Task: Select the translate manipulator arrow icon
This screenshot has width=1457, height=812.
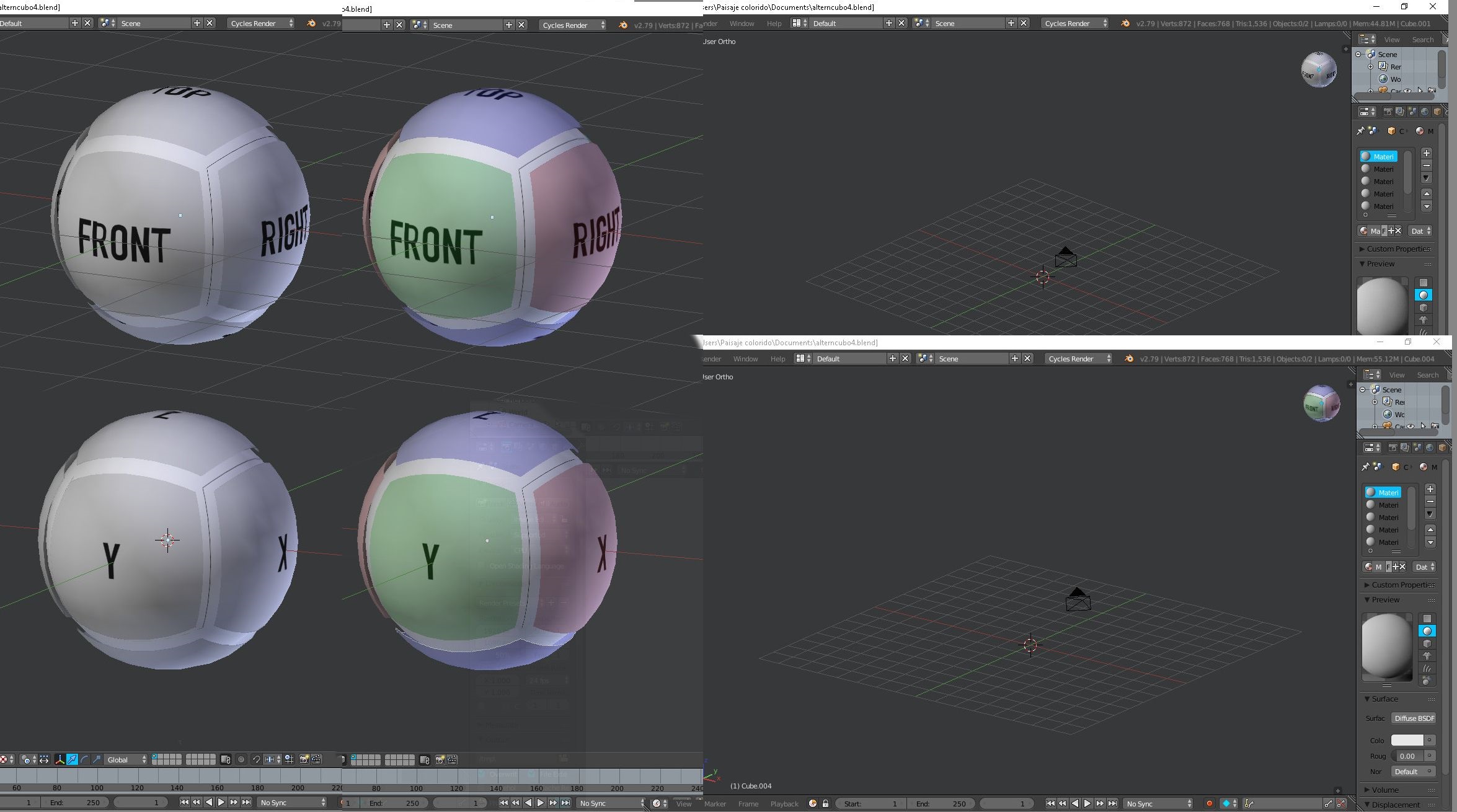Action: tap(72, 759)
